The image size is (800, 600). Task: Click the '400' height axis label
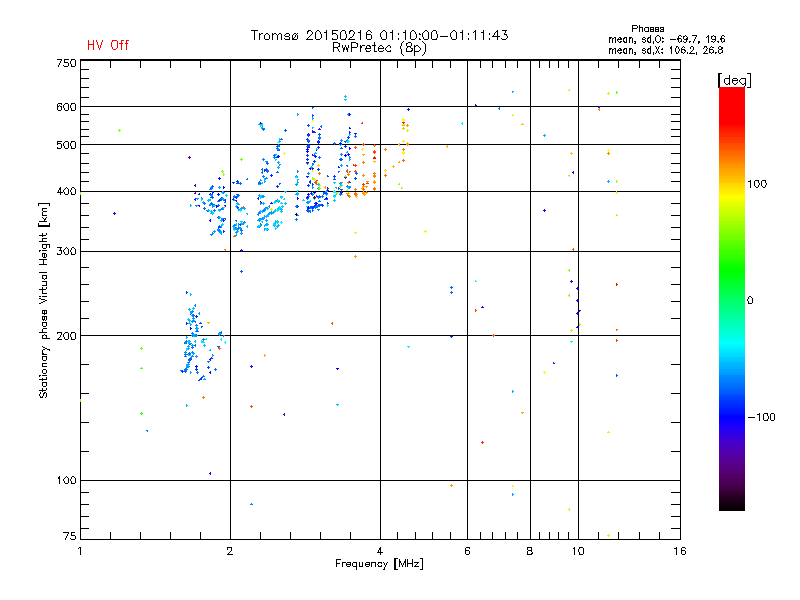[66, 192]
